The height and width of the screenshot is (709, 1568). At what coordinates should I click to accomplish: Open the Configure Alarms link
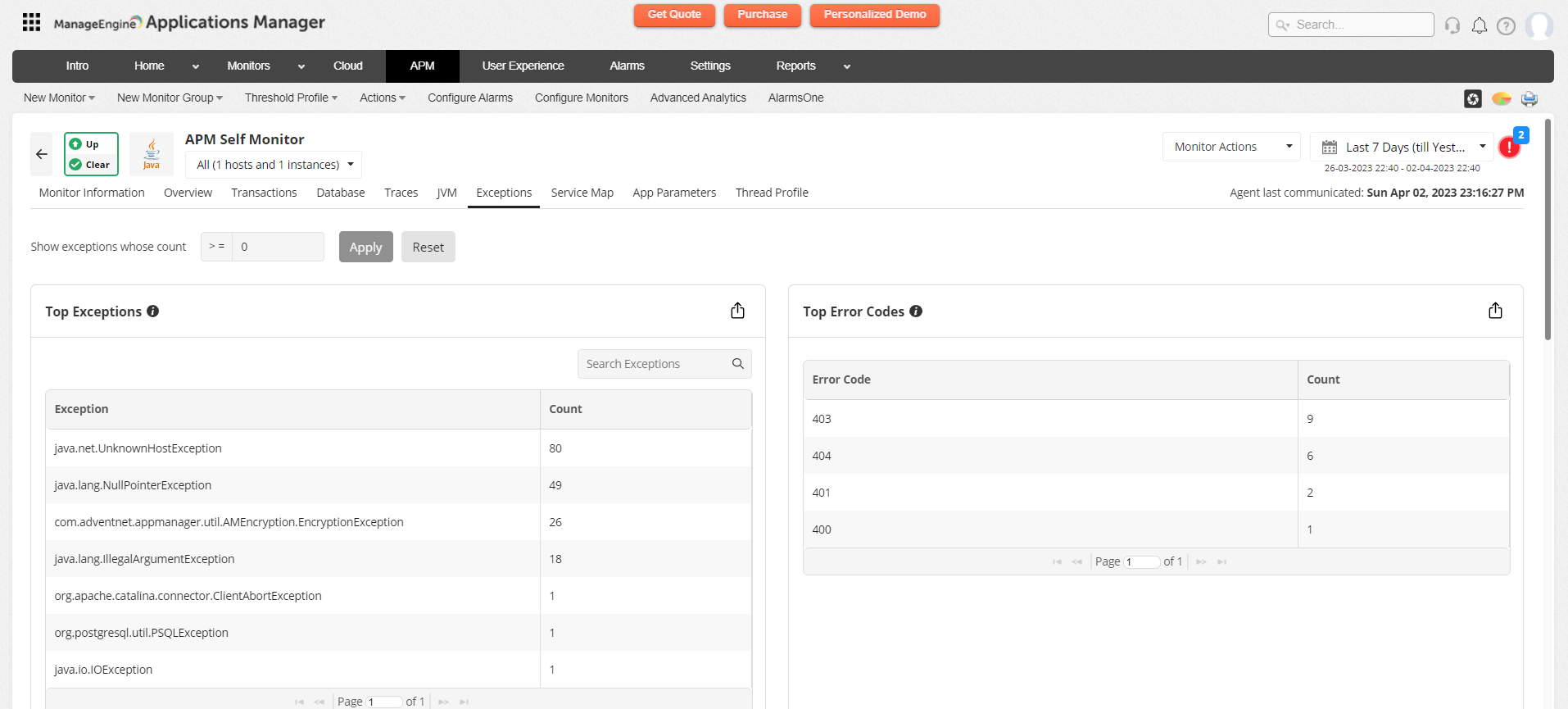(x=470, y=98)
